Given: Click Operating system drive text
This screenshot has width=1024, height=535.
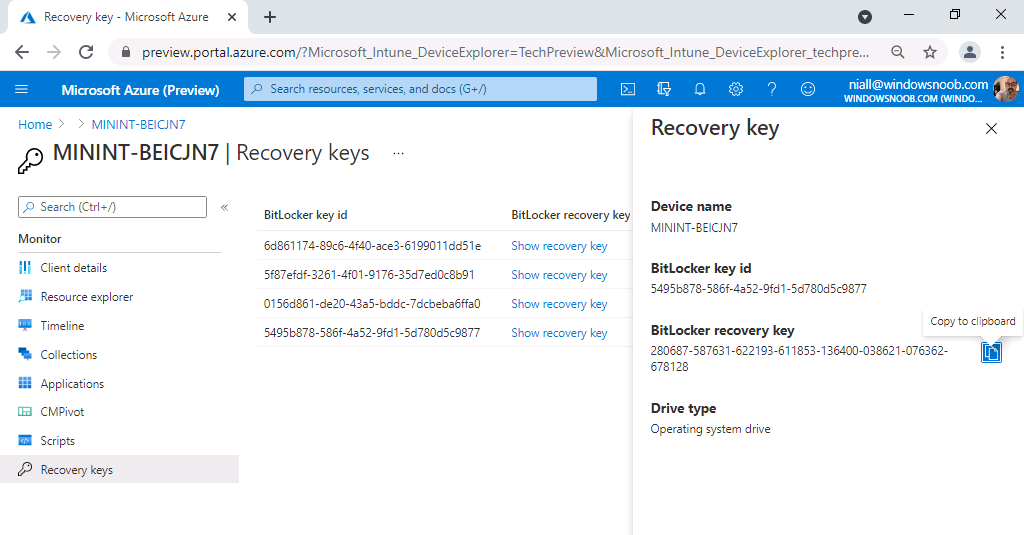Looking at the screenshot, I should click(x=711, y=429).
